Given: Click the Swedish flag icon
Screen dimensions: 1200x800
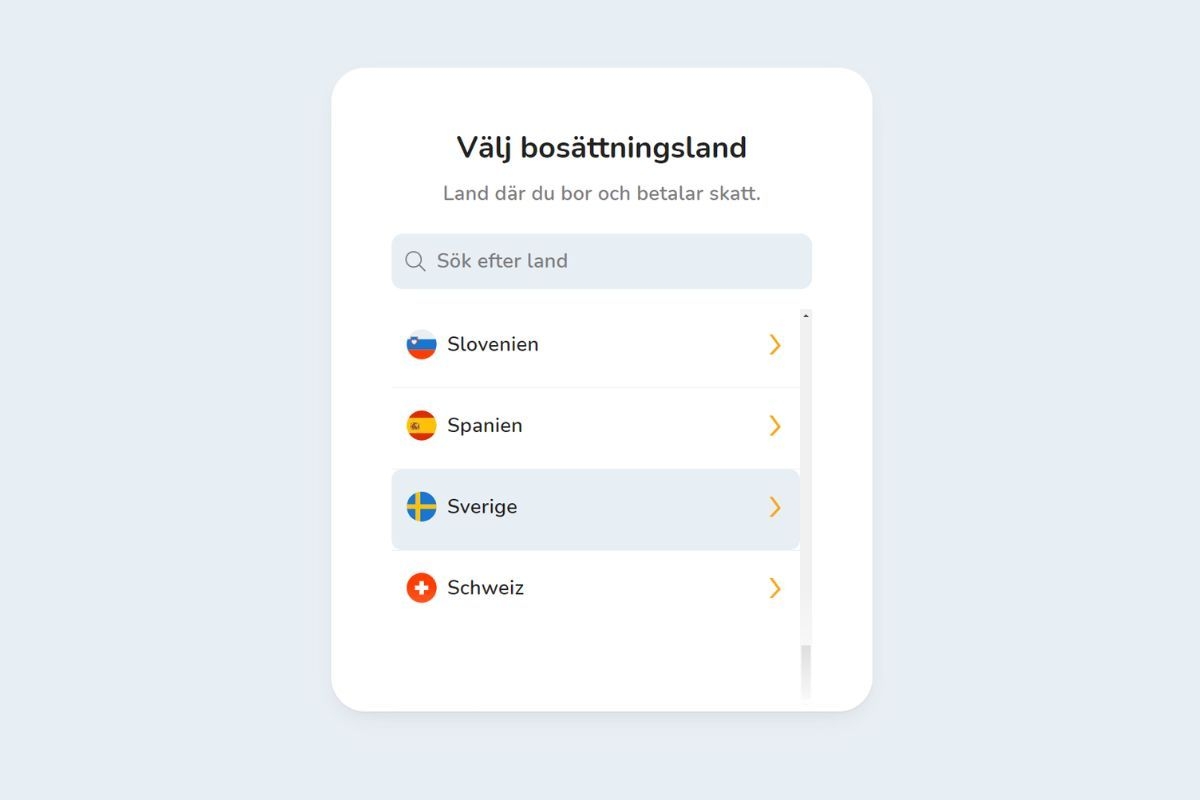Looking at the screenshot, I should (x=421, y=507).
